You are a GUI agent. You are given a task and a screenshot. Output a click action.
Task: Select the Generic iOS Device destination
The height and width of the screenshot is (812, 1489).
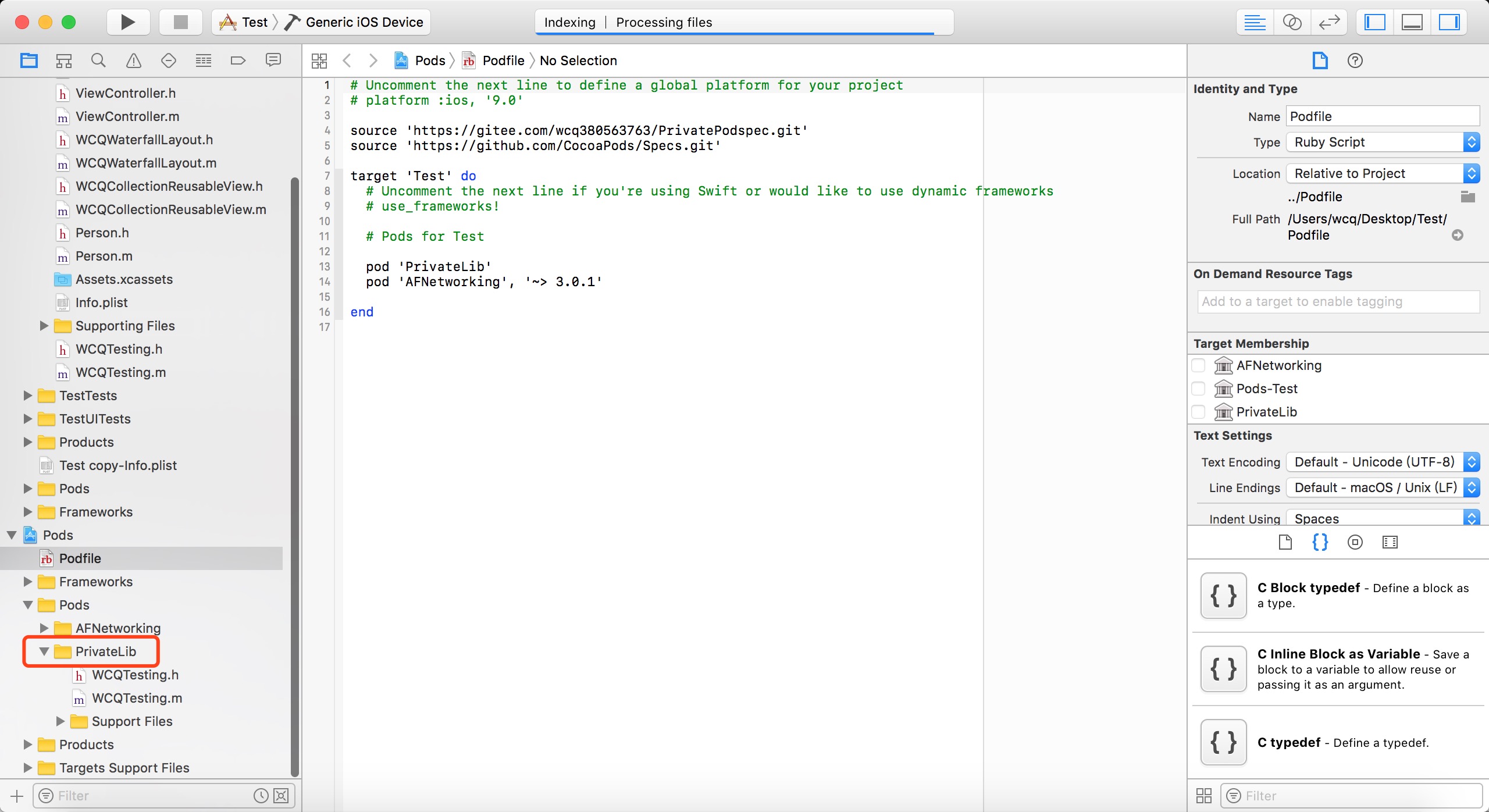click(364, 22)
